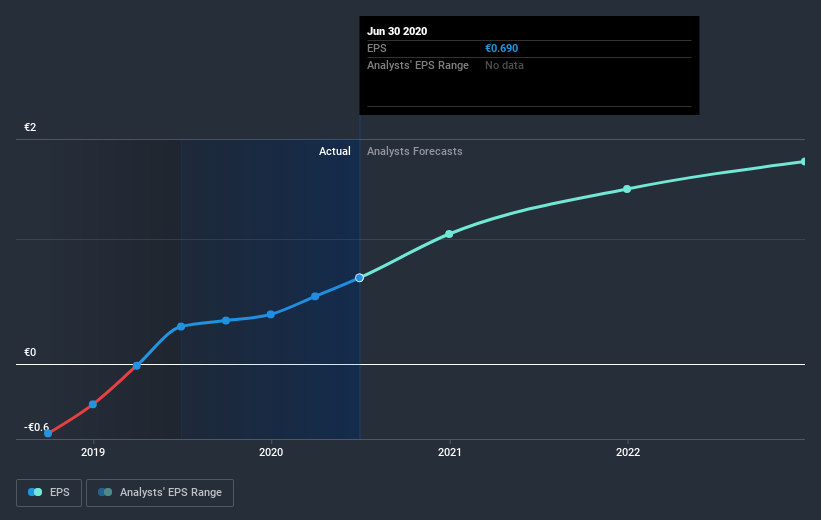Screen dimensions: 821x520
Task: Click the 'Actual' section label
Action: (335, 151)
